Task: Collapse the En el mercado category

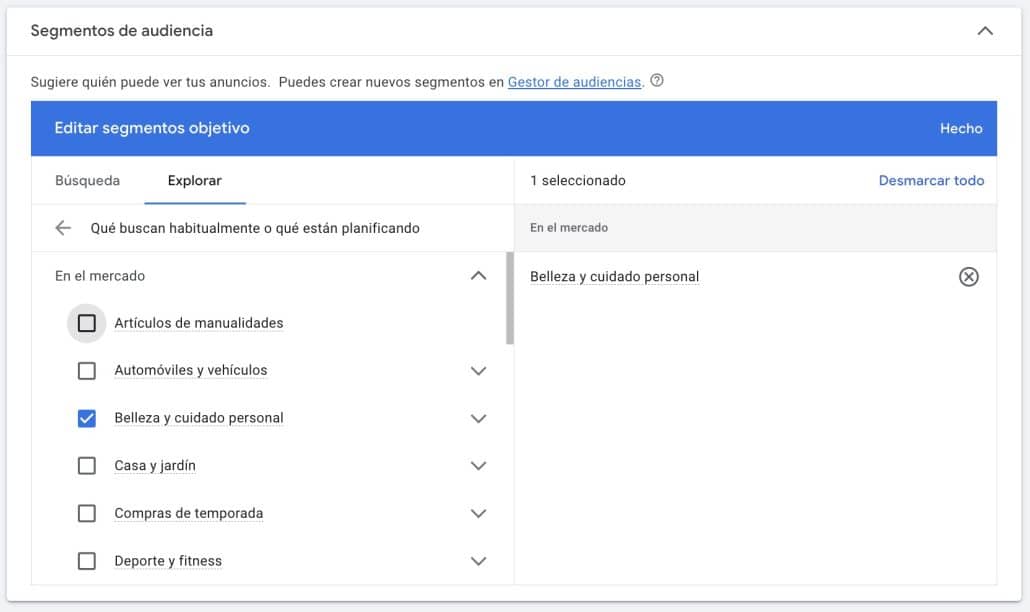Action: point(478,276)
